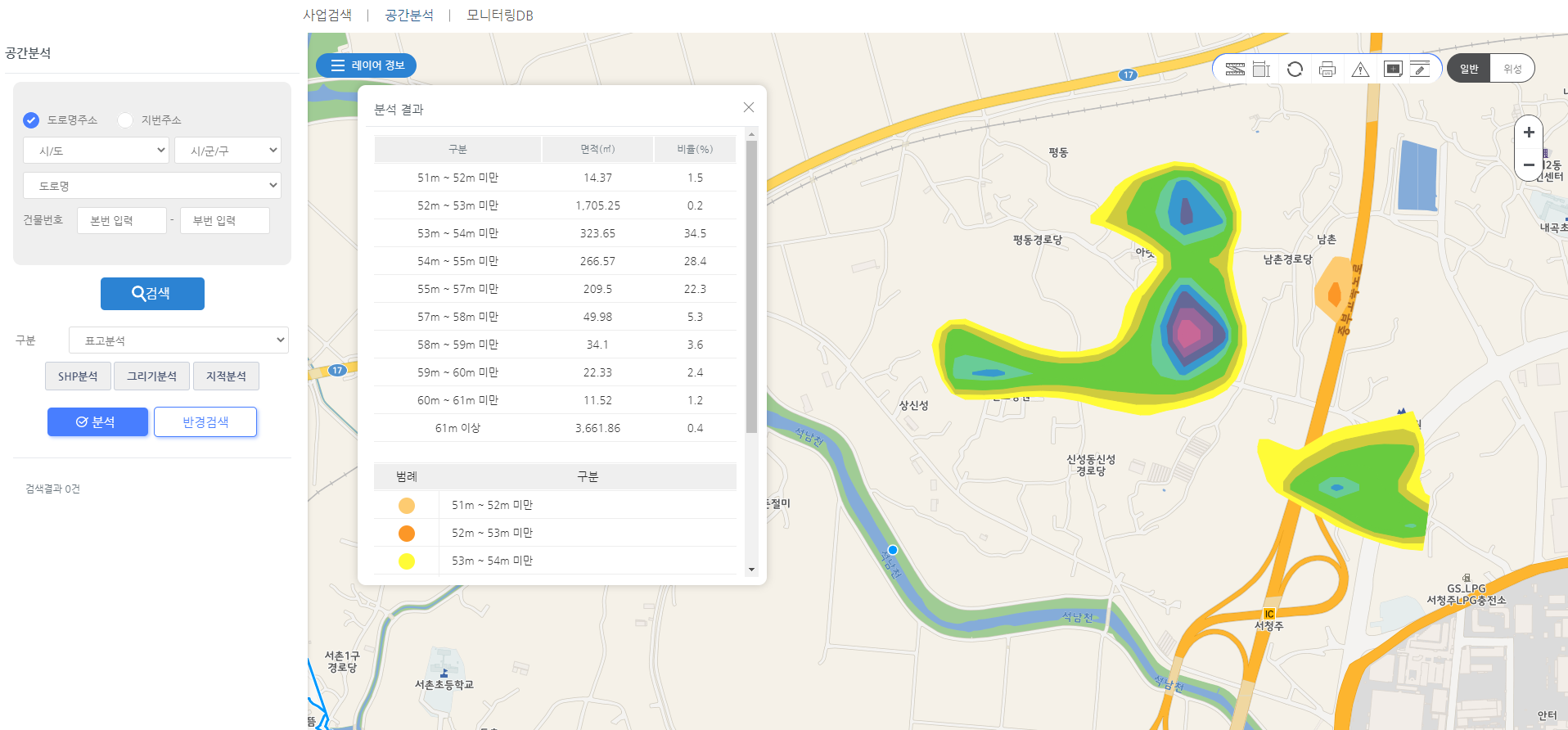The height and width of the screenshot is (730, 1568).
Task: Open the 모니터링DB menu
Action: [x=499, y=16]
